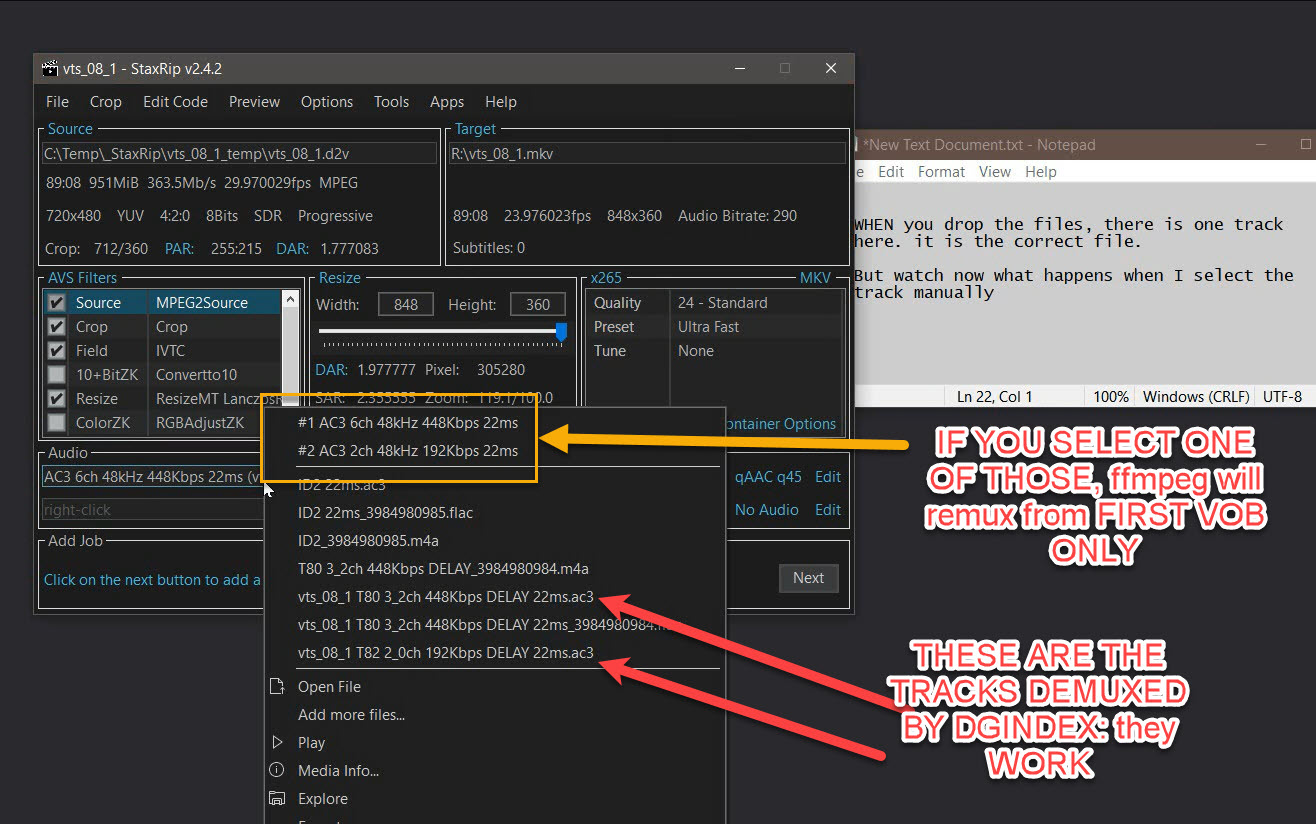The image size is (1316, 824).
Task: Enable the 10+BitZK filter checkbox
Action: pyautogui.click(x=57, y=375)
